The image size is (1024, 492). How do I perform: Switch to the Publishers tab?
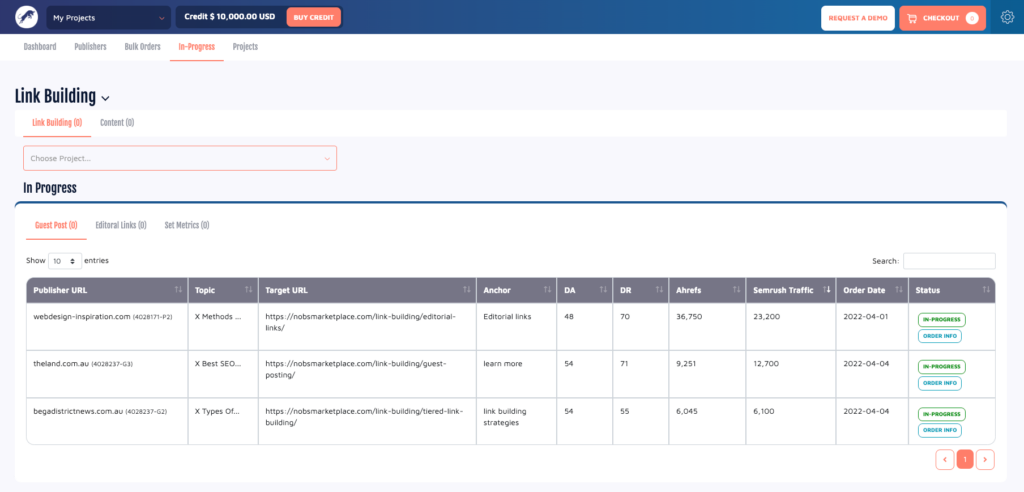tap(90, 47)
